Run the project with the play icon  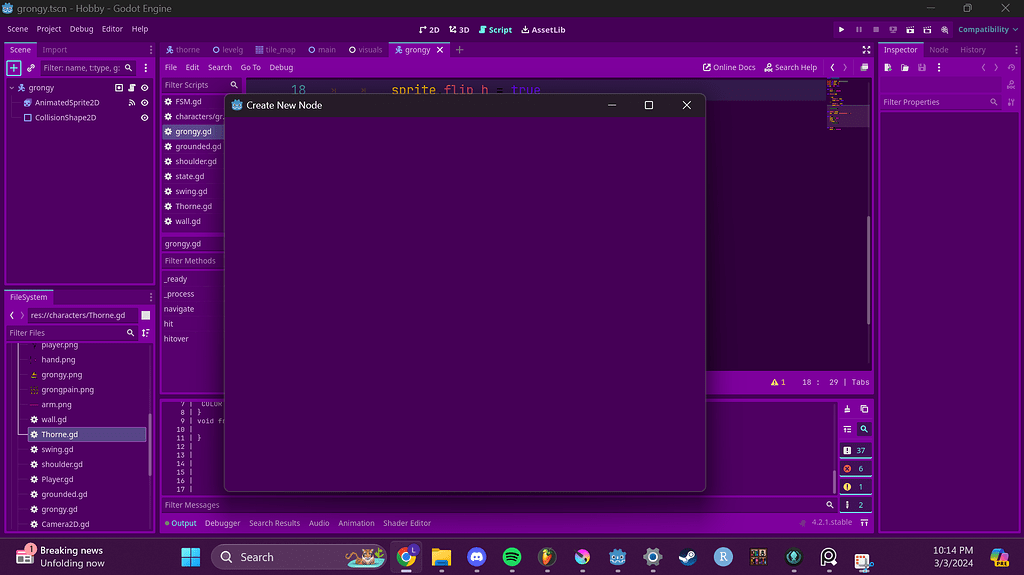[841, 29]
